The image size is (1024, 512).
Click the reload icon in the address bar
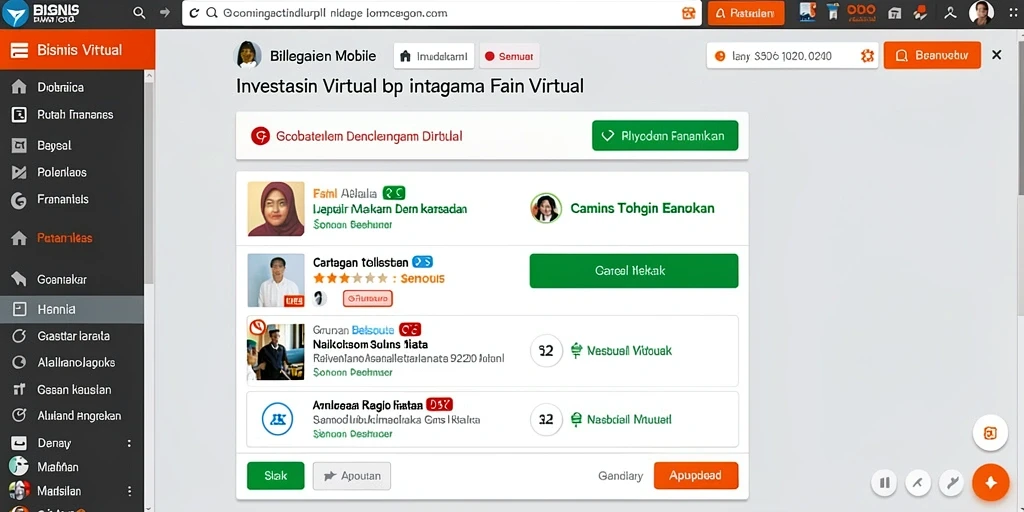pos(194,12)
